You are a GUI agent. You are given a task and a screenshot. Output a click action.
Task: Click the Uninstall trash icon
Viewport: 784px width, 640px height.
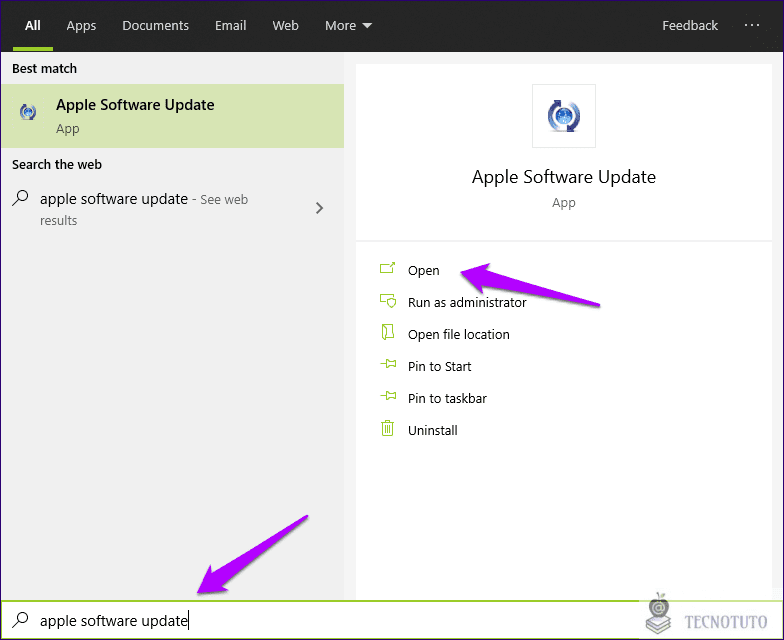click(388, 428)
